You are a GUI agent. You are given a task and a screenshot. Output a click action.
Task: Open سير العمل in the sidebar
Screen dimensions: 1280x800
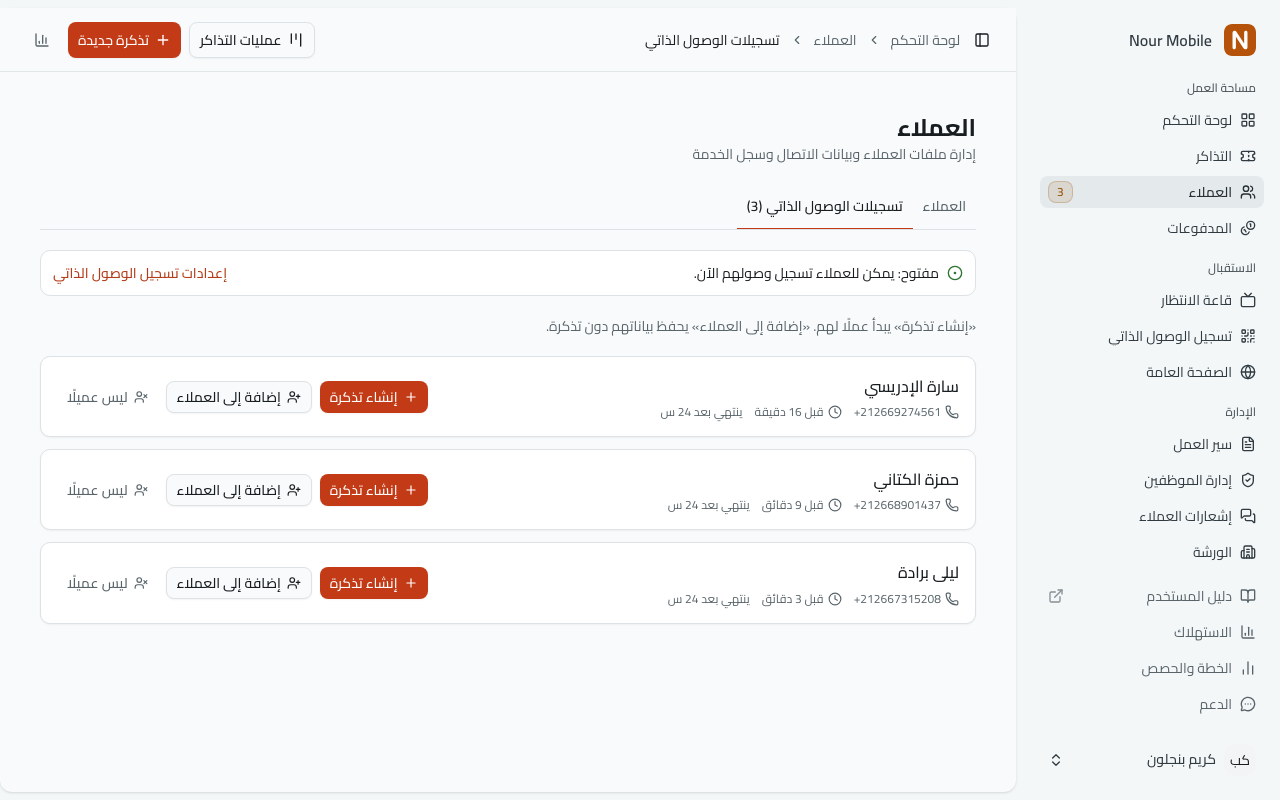(x=1152, y=444)
